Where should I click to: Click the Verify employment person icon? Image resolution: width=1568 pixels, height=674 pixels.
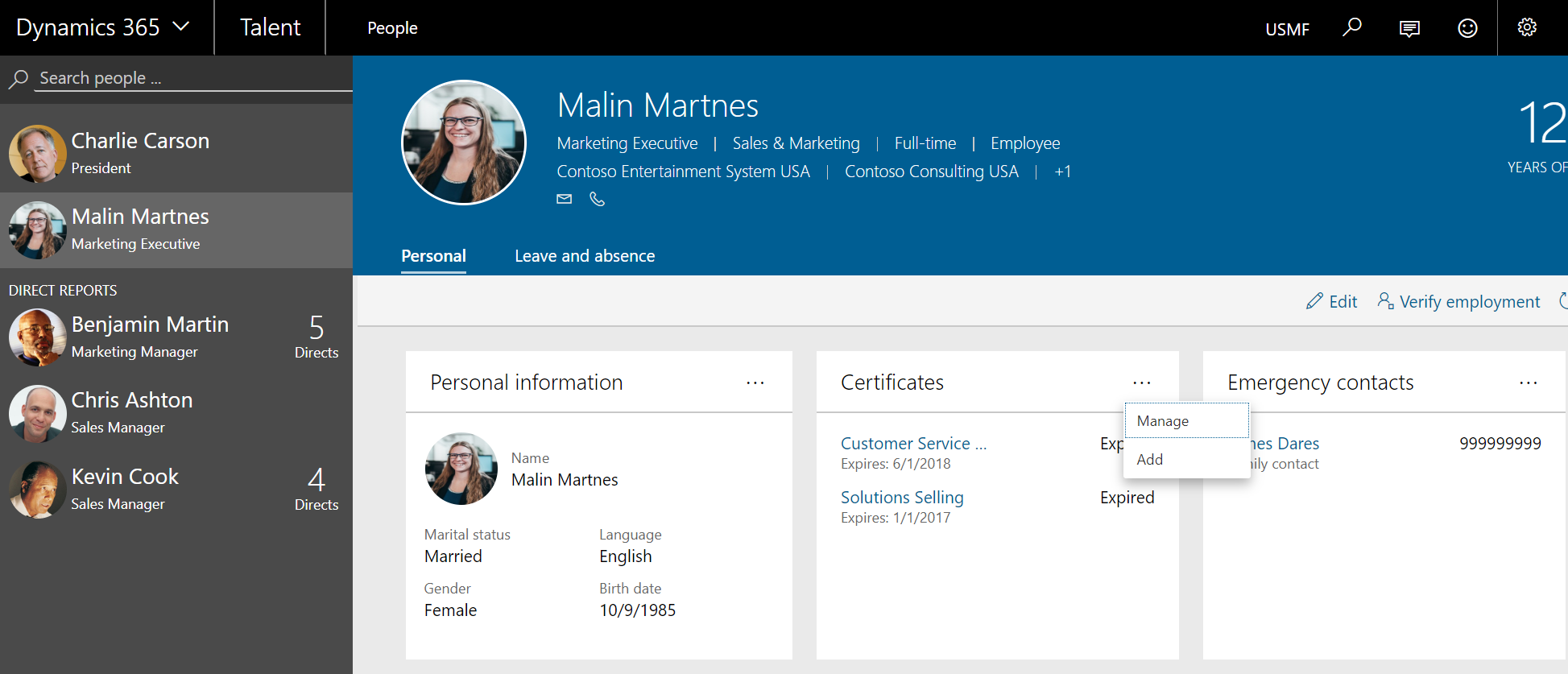(1385, 300)
